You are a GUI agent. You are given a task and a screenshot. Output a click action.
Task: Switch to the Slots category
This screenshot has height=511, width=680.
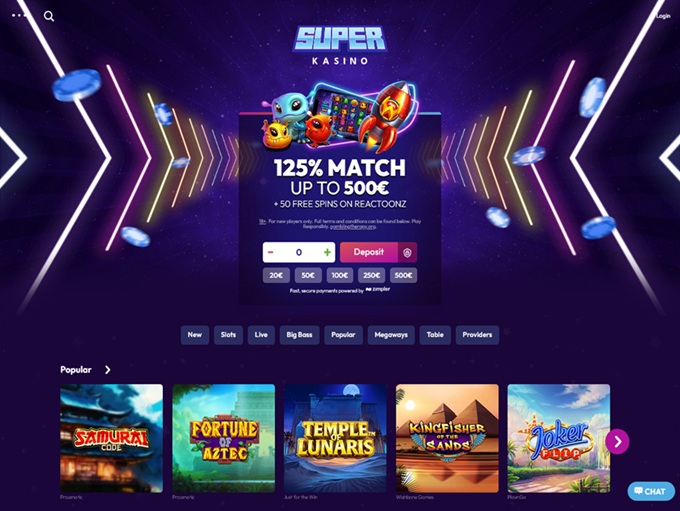point(228,335)
